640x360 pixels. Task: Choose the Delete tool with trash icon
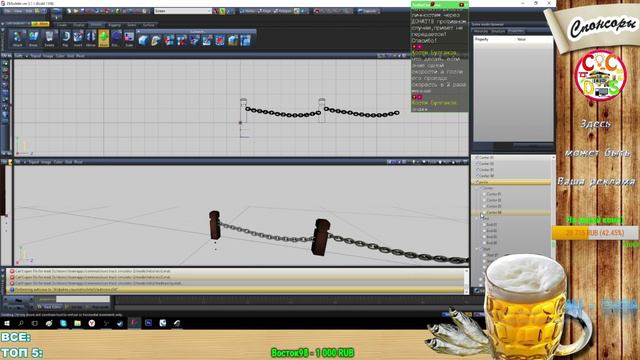tap(49, 39)
